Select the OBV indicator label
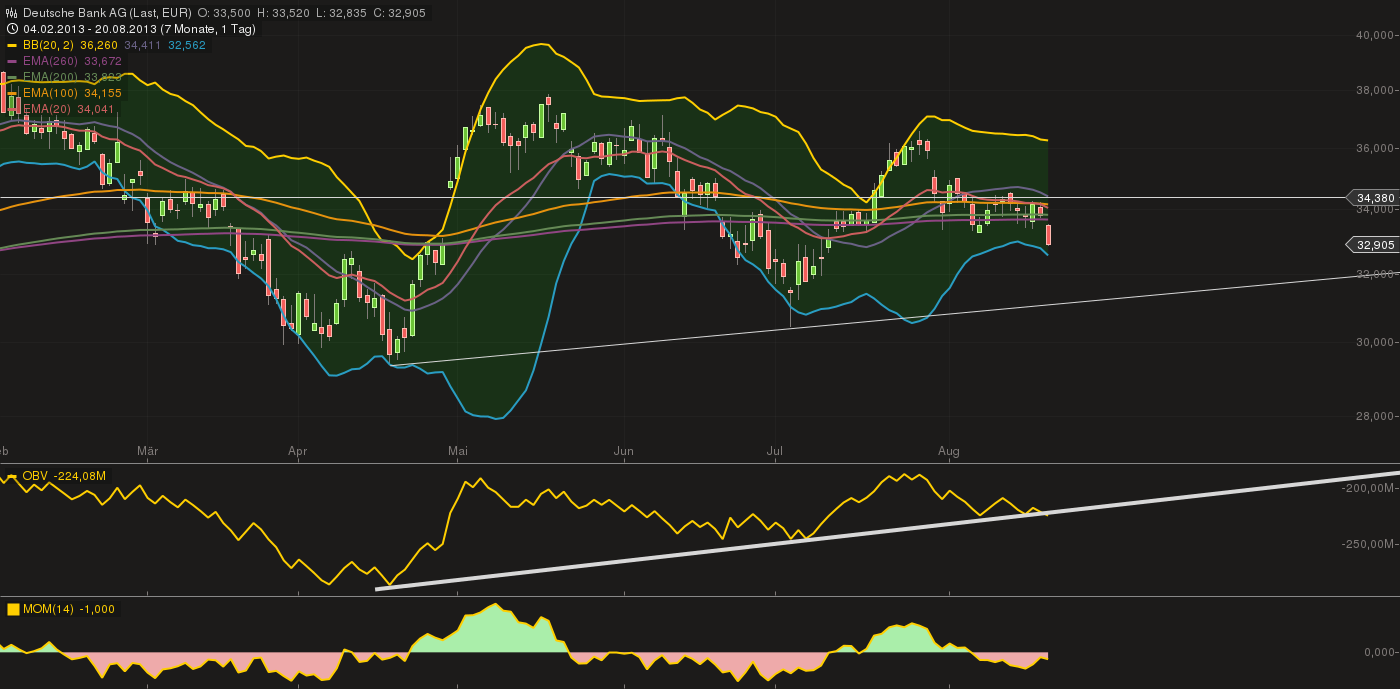The image size is (1400, 689). click(34, 476)
